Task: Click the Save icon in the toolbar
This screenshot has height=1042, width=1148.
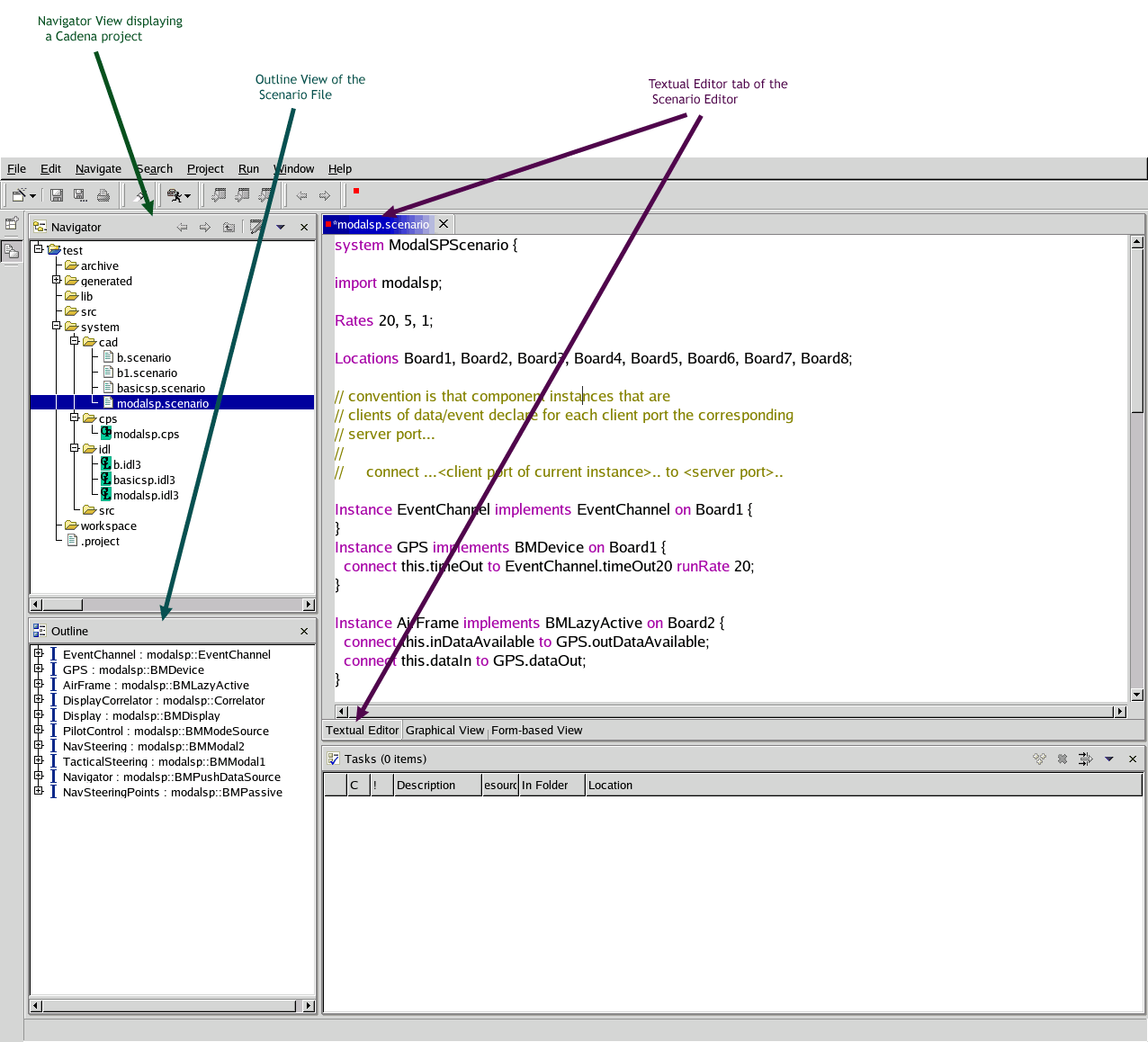Action: pos(57,195)
